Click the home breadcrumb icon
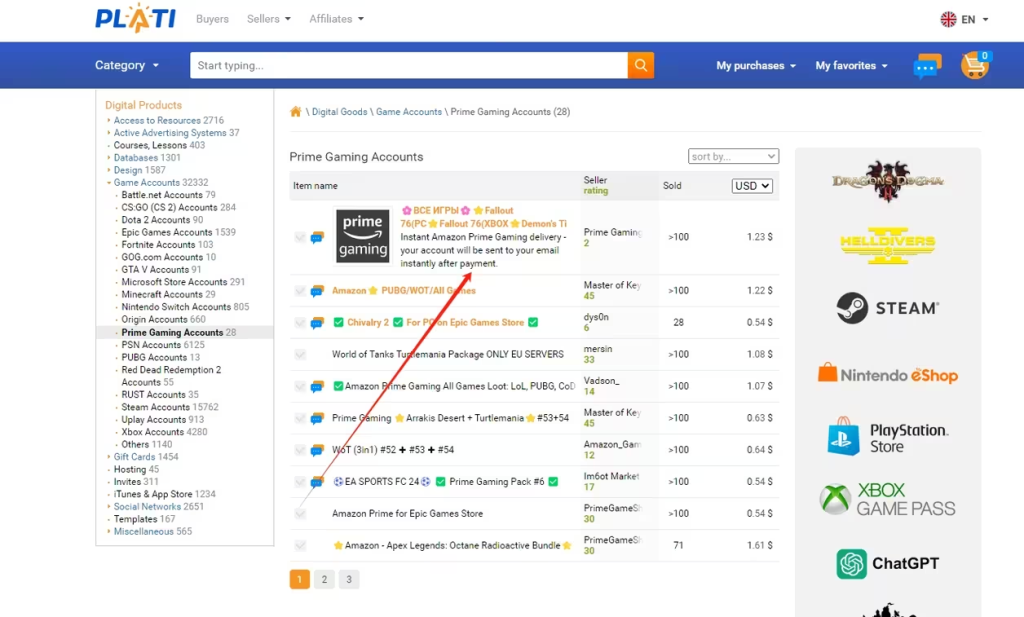Viewport: 1024px width, 617px height. [x=296, y=112]
